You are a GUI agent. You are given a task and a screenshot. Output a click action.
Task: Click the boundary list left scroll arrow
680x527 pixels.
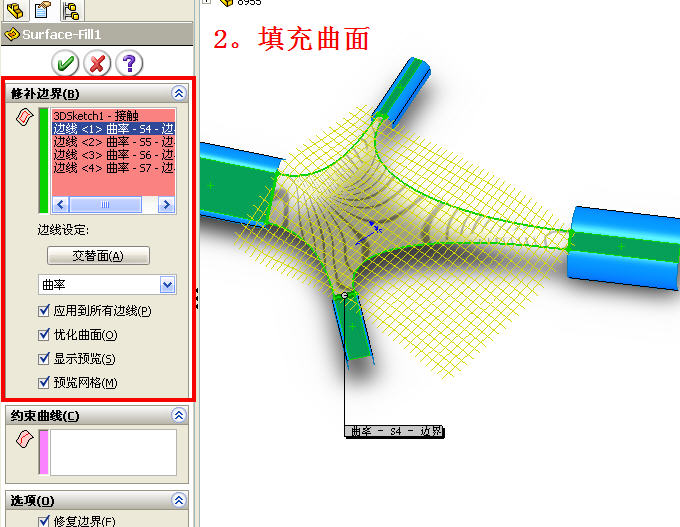pos(61,204)
